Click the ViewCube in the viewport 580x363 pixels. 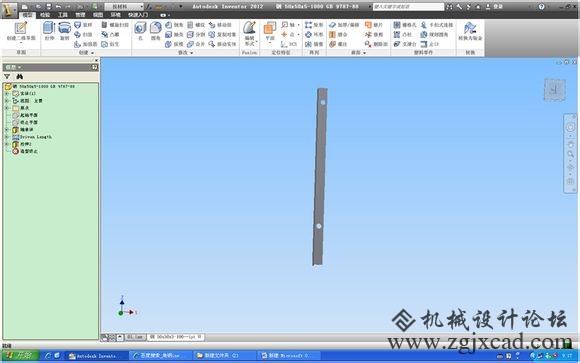[x=554, y=90]
